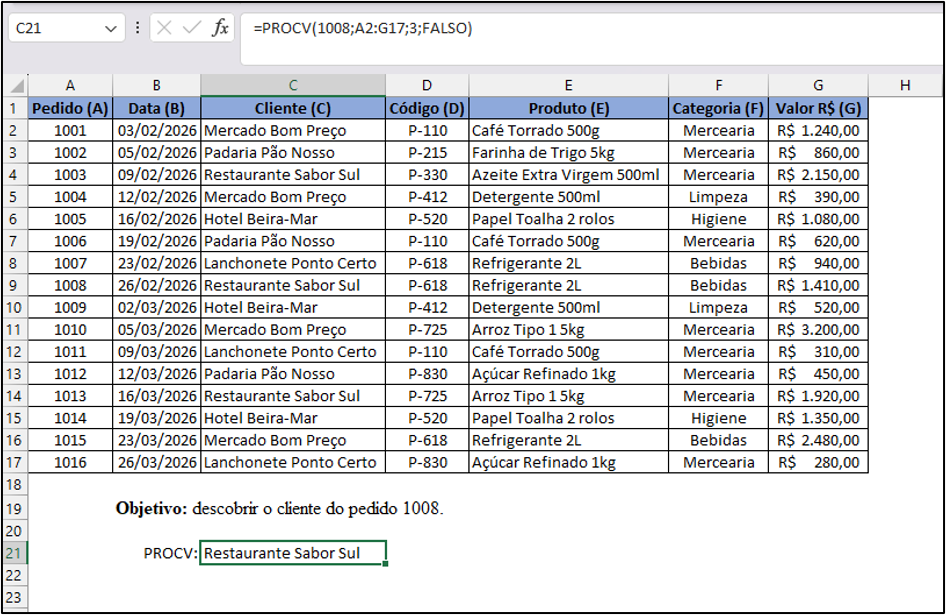This screenshot has height=615, width=946.
Task: Click the PROCV formula text in formula bar
Action: click(363, 28)
